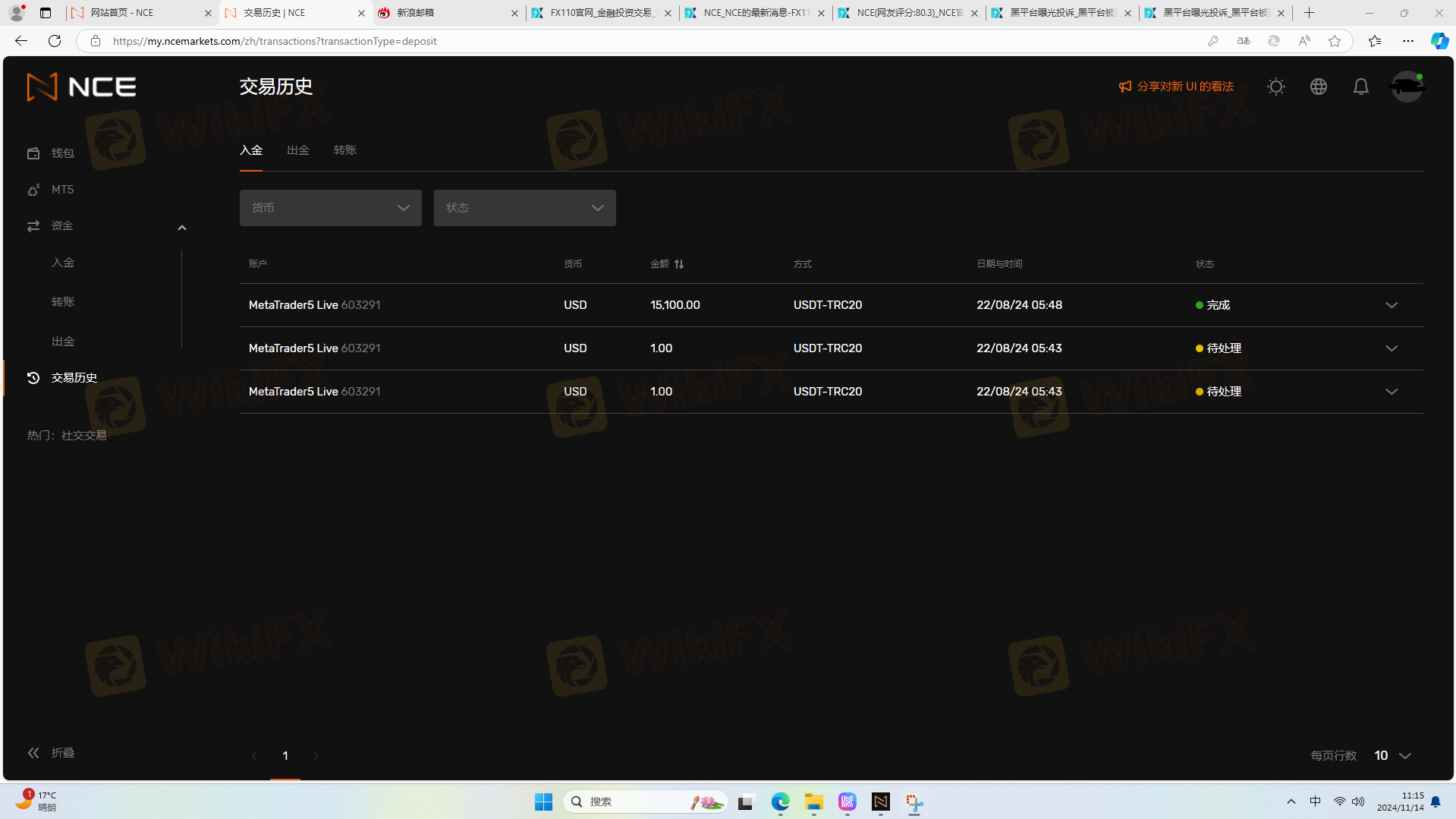Viewport: 1456px width, 819px height.
Task: Click the address bar URL
Action: pyautogui.click(x=275, y=41)
